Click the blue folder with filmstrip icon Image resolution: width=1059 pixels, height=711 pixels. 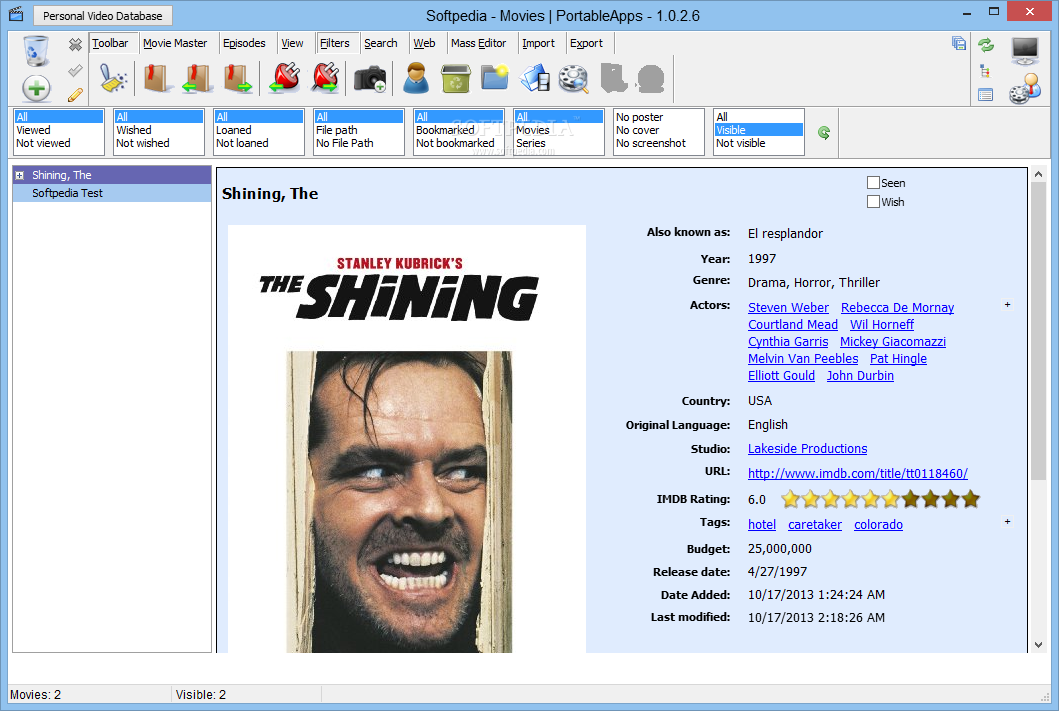point(535,78)
